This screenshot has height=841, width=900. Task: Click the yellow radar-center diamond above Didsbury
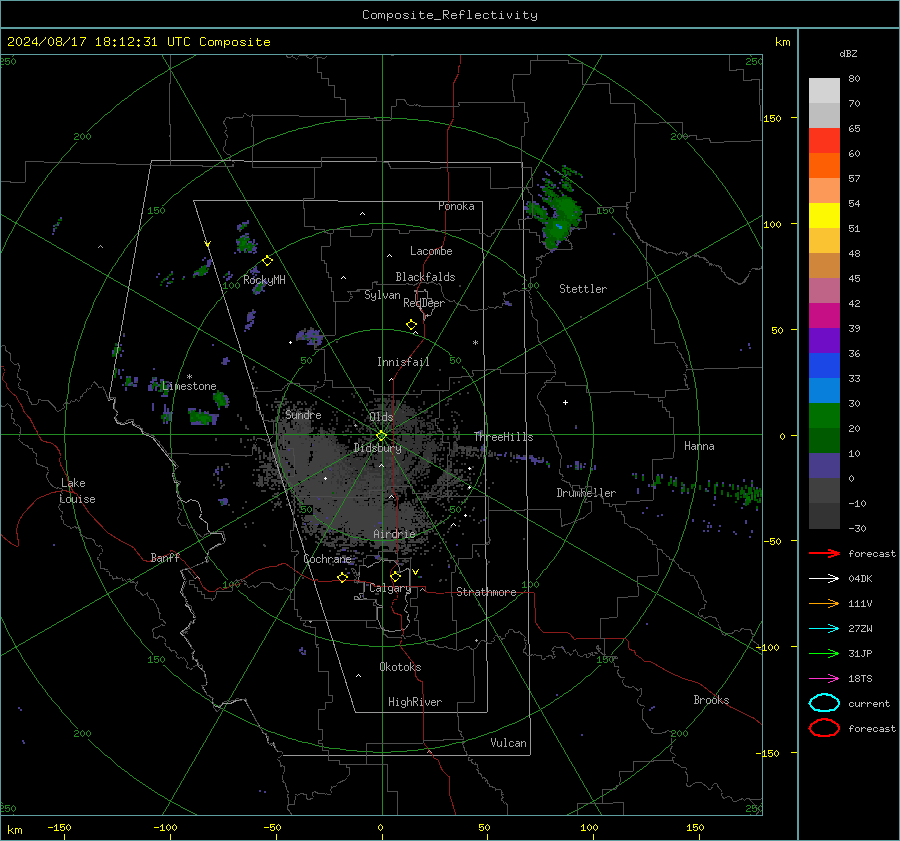pos(381,436)
